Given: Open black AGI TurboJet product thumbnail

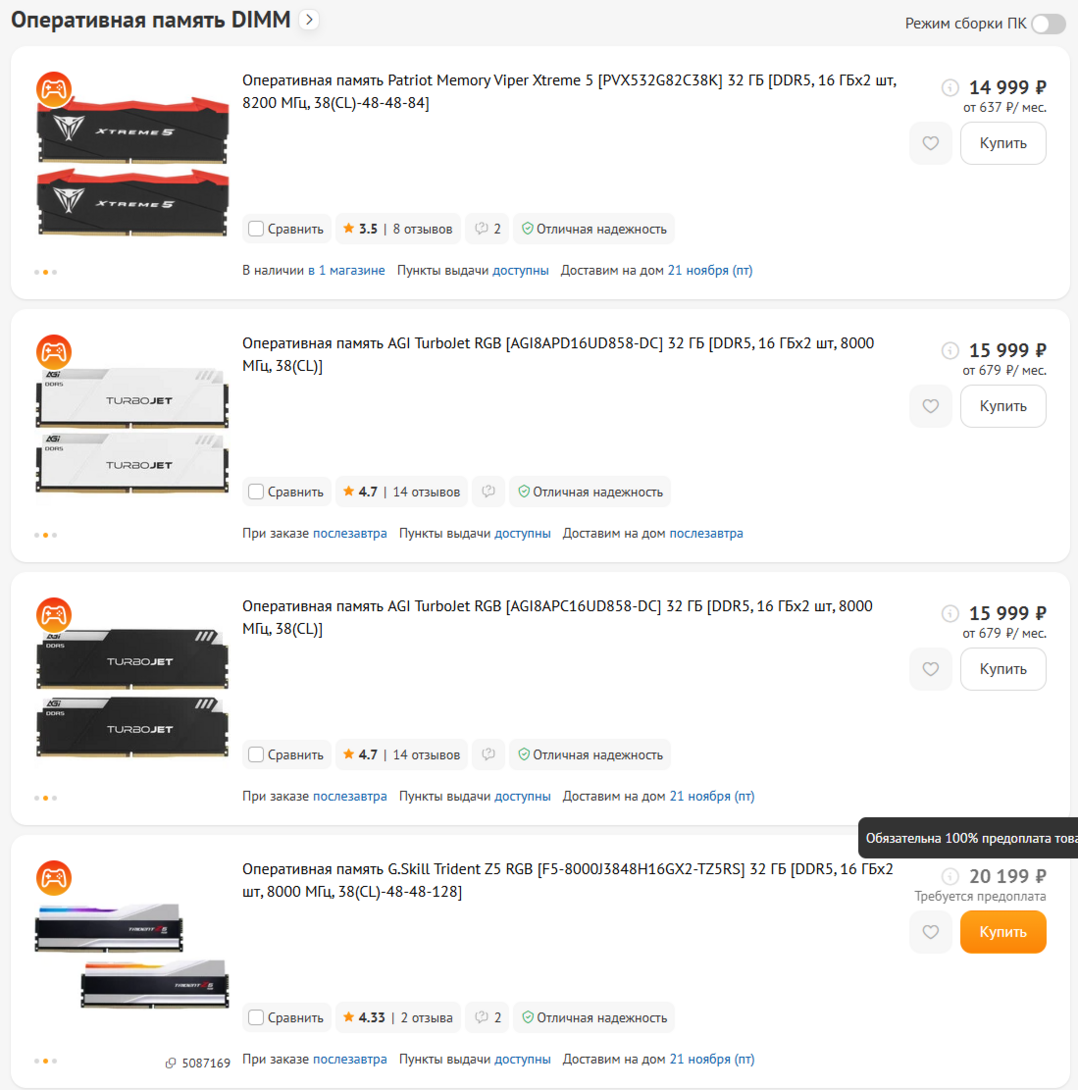Looking at the screenshot, I should pos(132,694).
